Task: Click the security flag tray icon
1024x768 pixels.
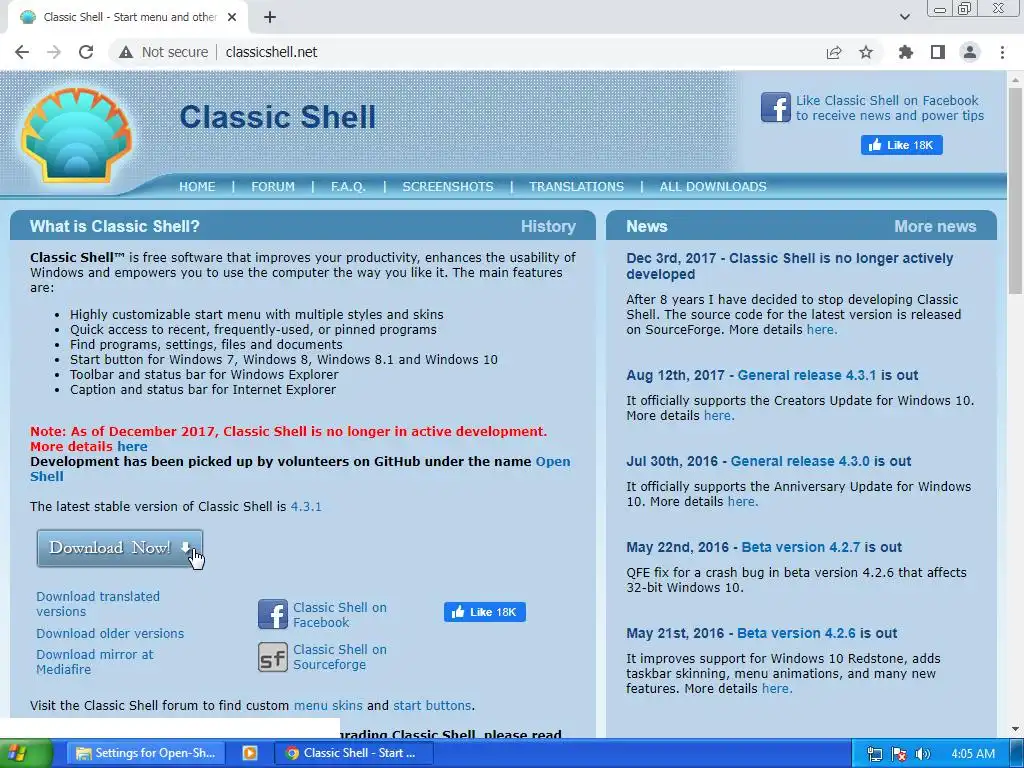Action: click(899, 754)
